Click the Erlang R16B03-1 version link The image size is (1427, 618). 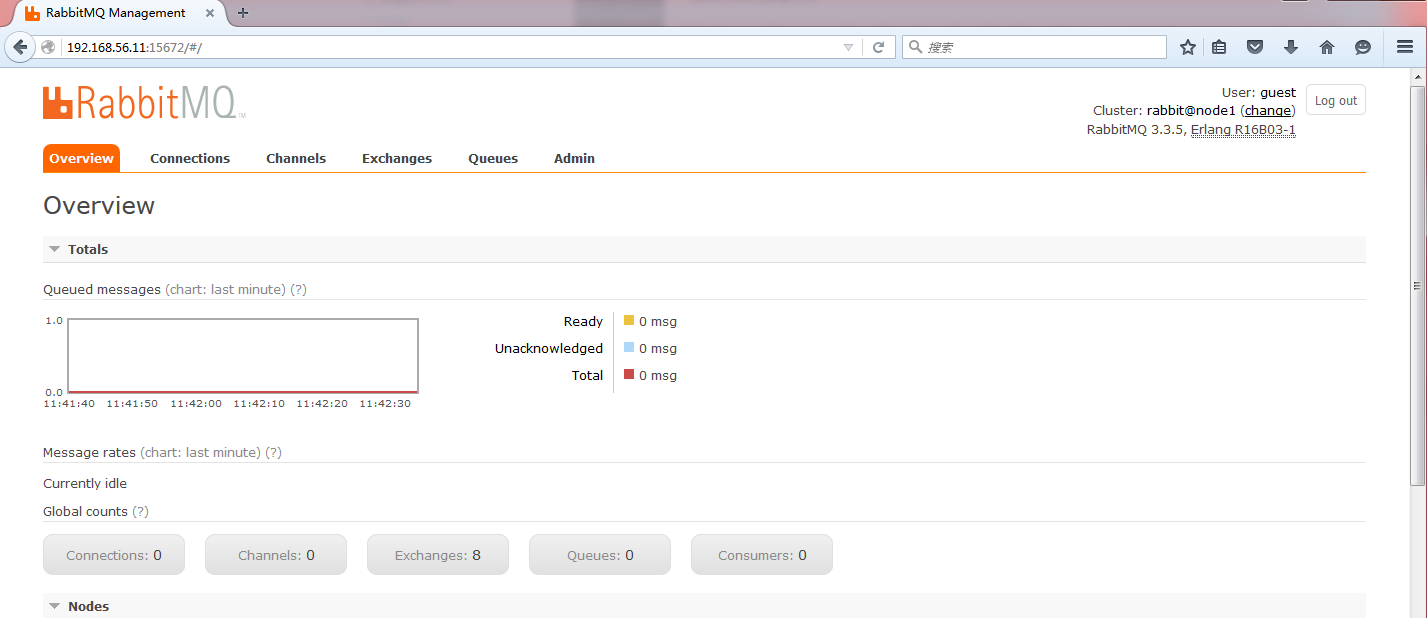[1243, 129]
